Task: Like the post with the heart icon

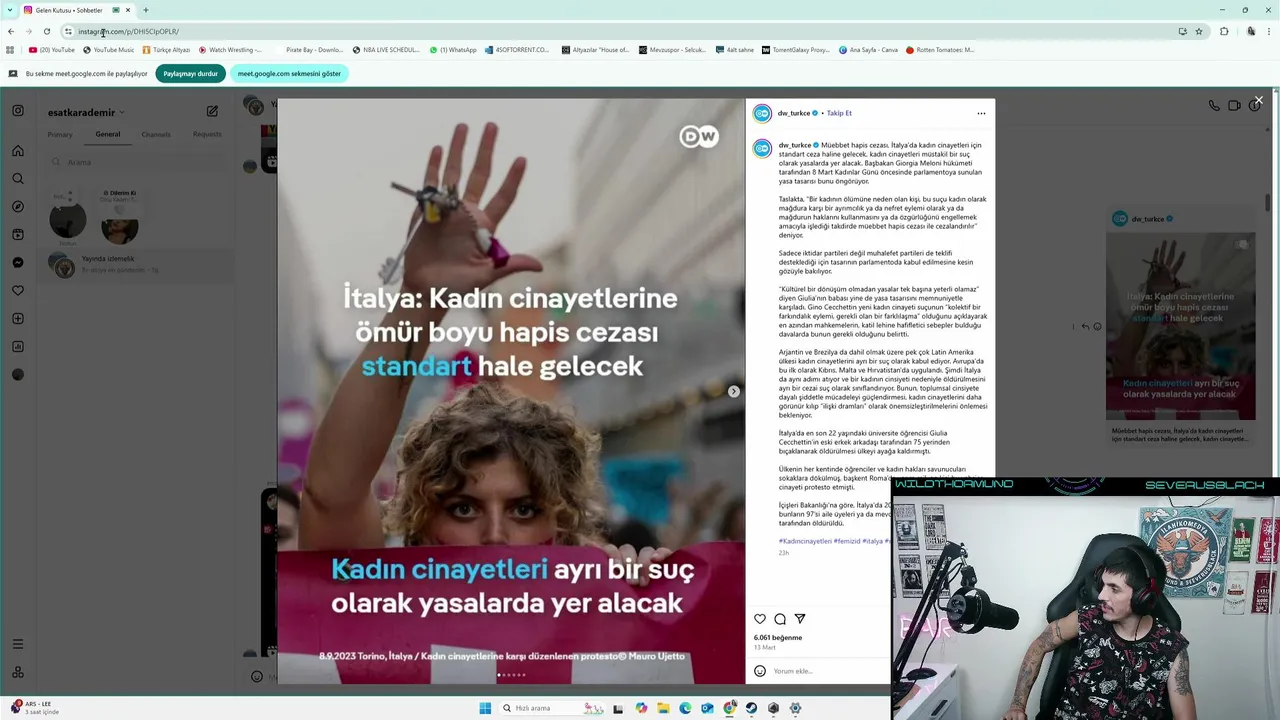Action: 760,619
